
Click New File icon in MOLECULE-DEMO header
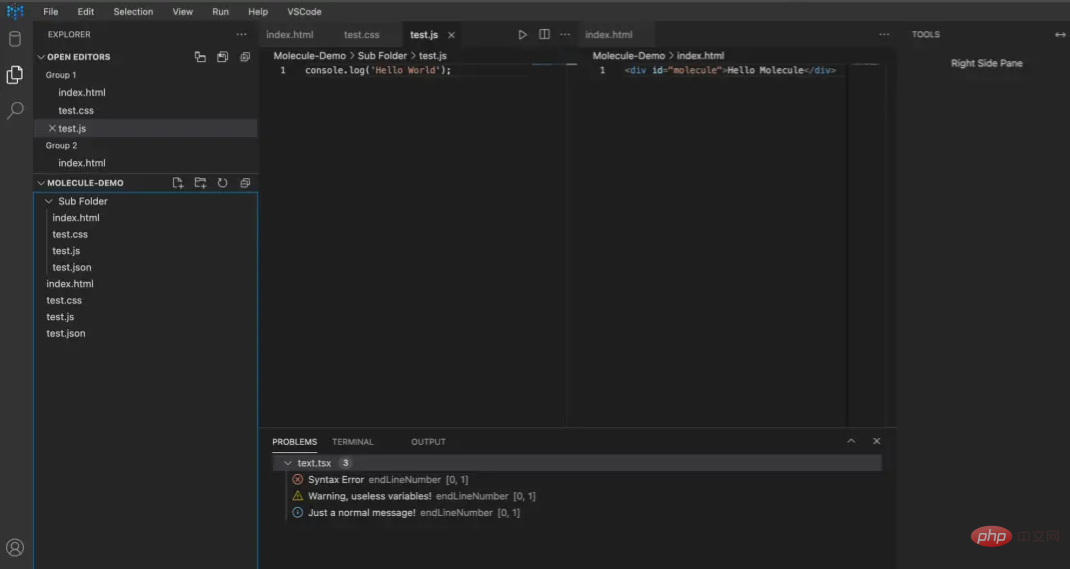tap(178, 183)
